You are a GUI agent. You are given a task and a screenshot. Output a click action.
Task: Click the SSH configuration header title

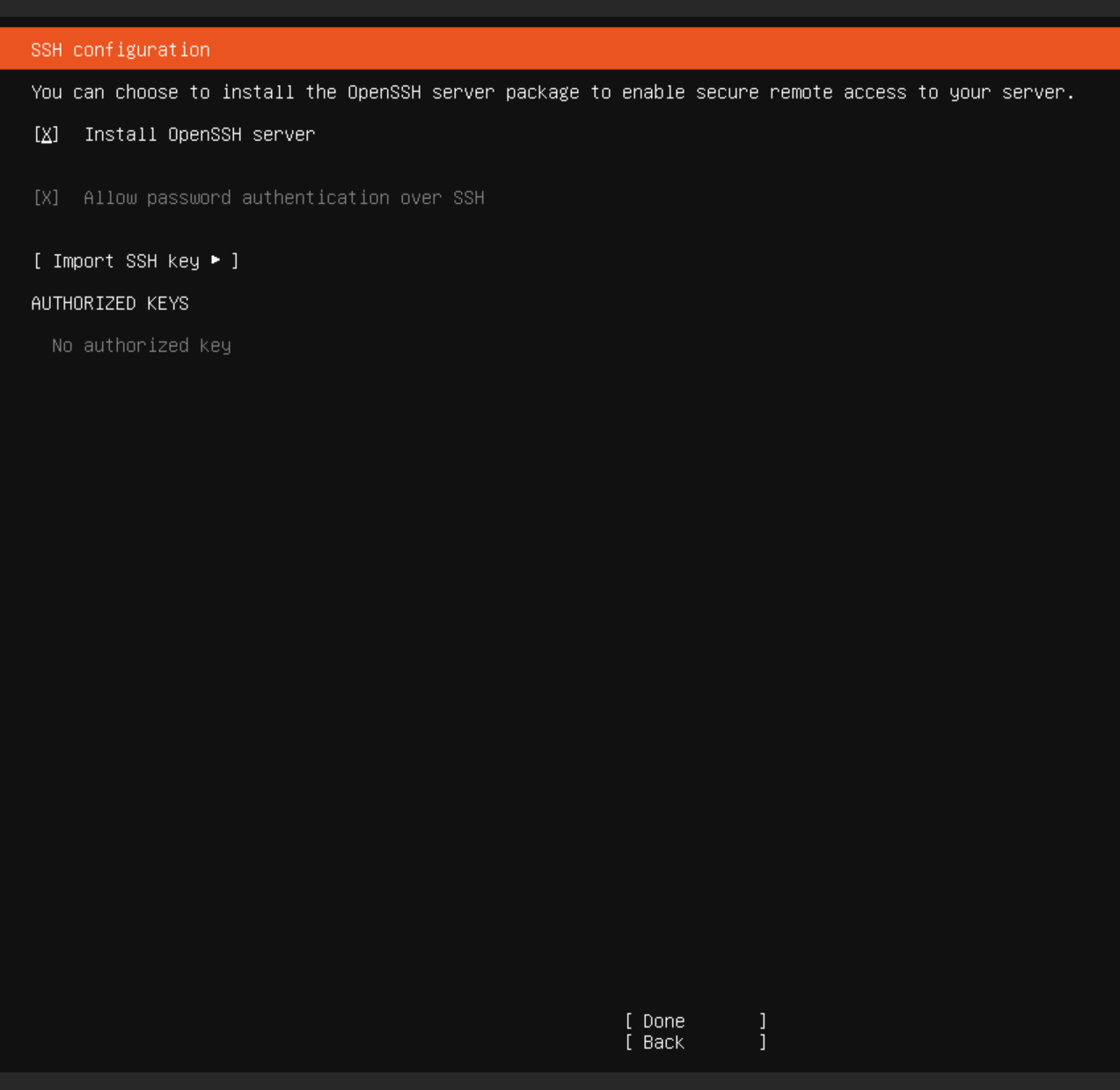click(x=121, y=50)
